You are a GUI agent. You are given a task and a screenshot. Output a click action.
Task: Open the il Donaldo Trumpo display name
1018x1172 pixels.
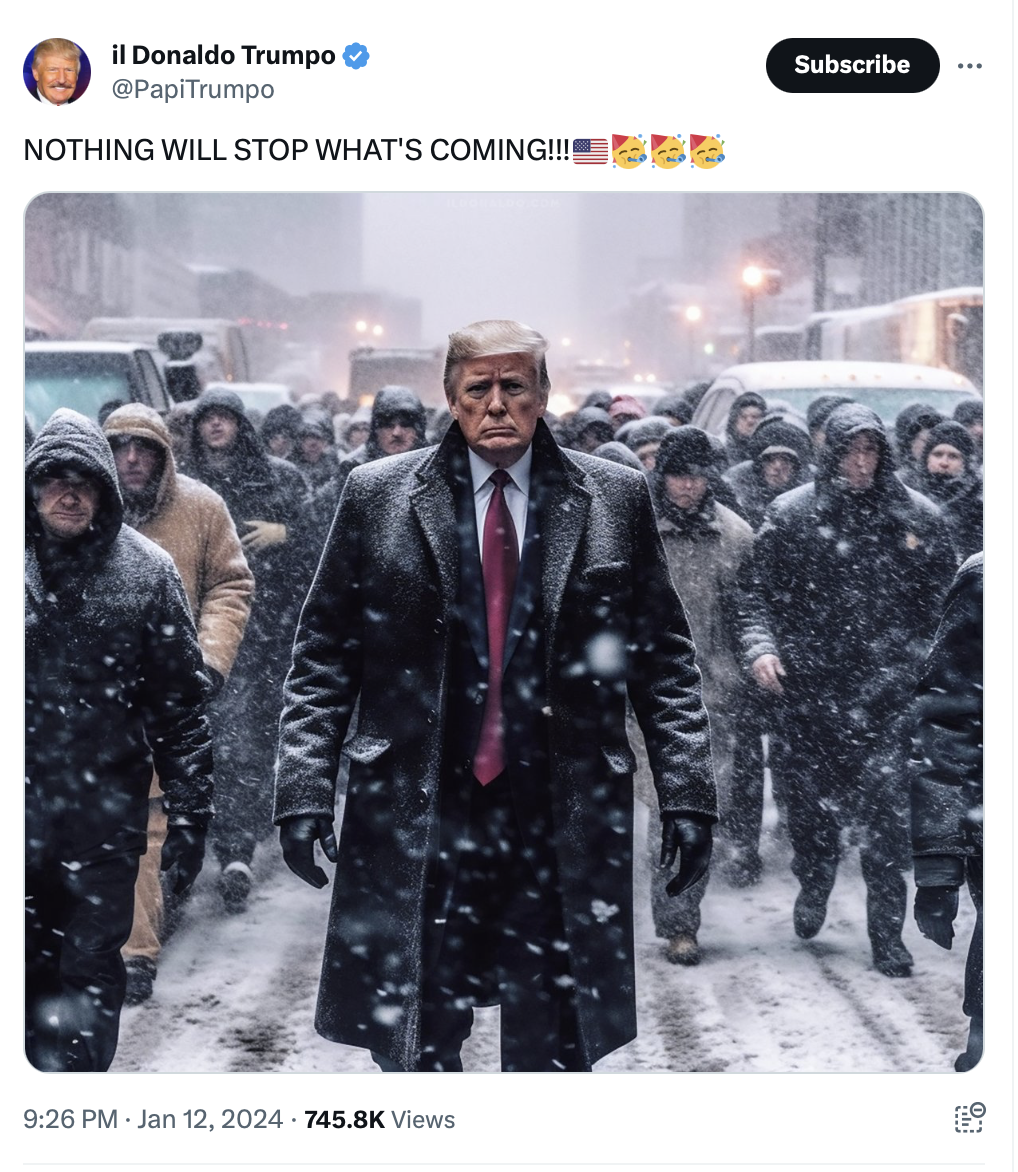[x=223, y=55]
